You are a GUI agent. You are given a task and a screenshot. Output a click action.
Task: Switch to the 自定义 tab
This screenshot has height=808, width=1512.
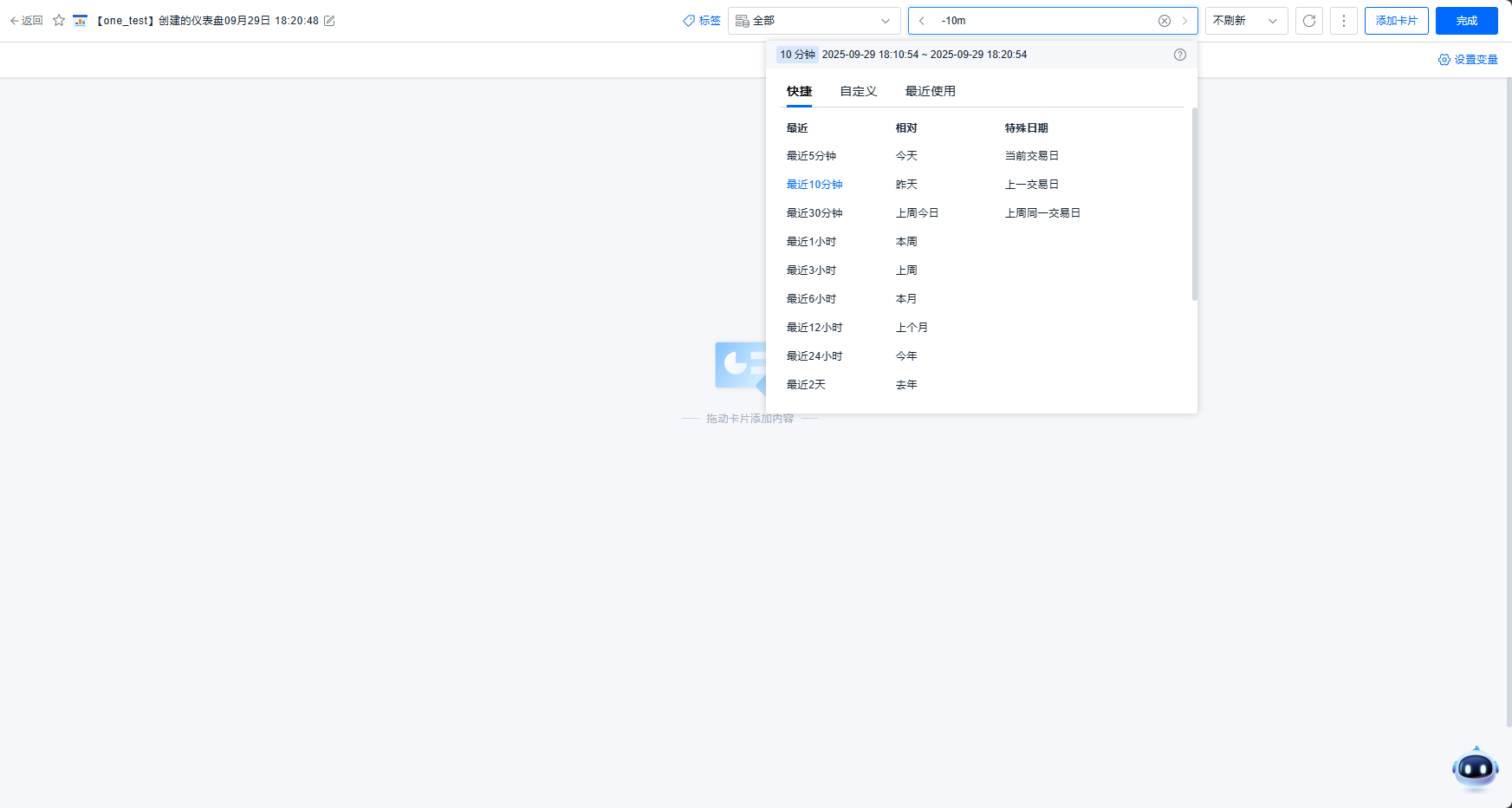tap(858, 91)
